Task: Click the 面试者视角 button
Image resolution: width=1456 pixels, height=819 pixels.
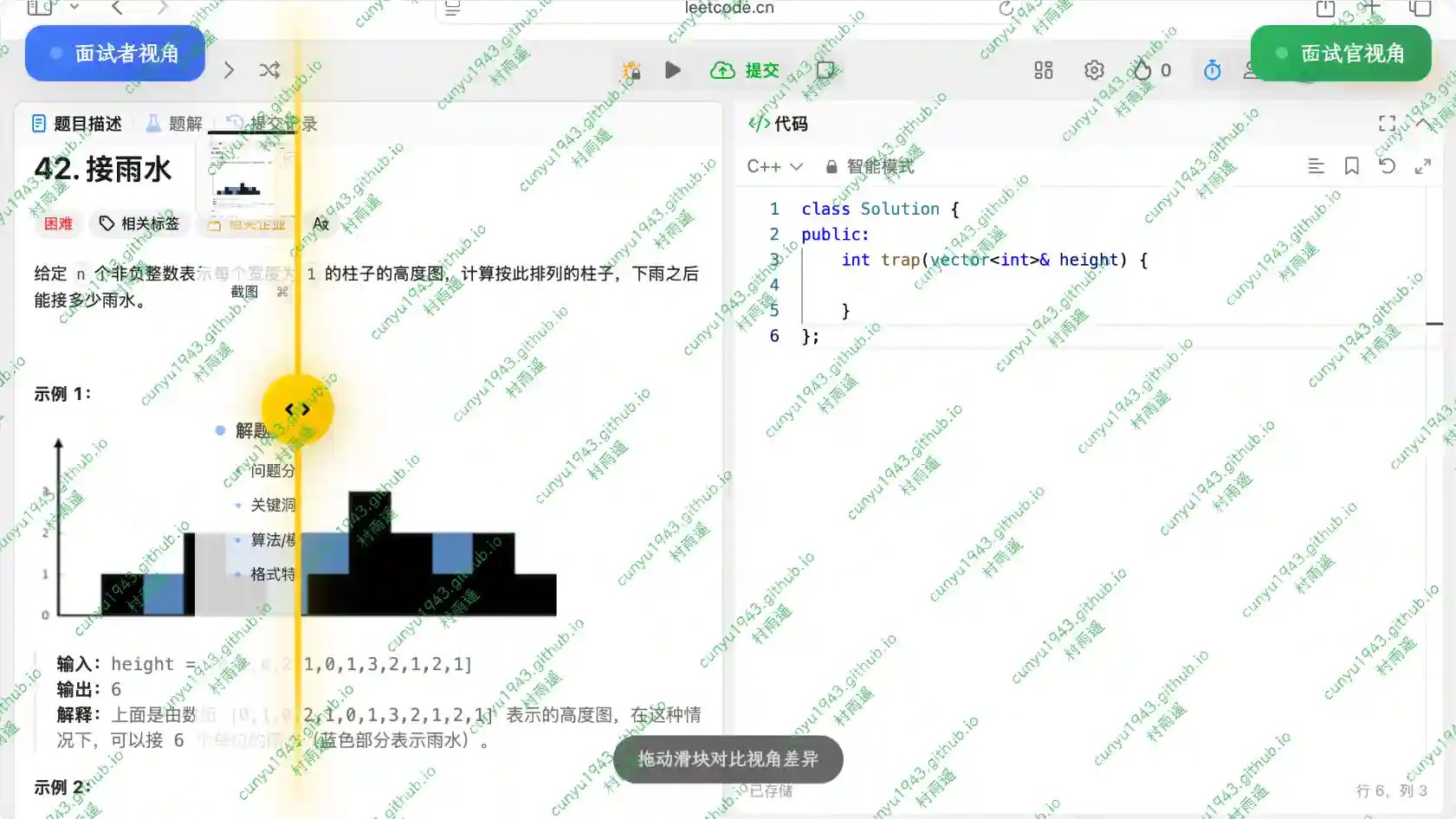Action: (x=115, y=54)
